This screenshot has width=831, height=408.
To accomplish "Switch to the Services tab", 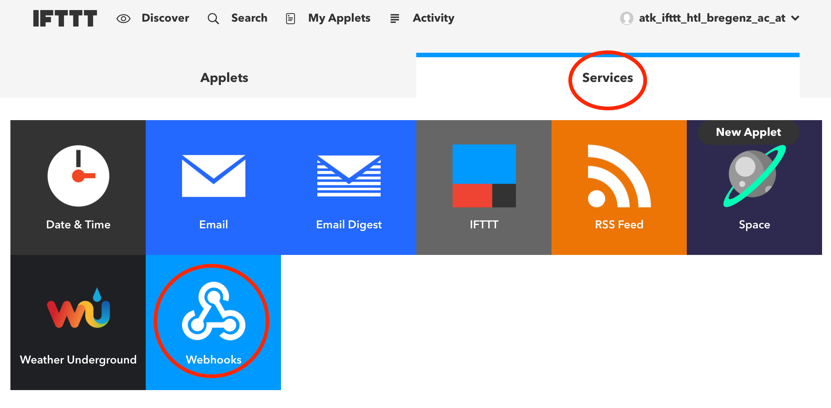I will [607, 77].
